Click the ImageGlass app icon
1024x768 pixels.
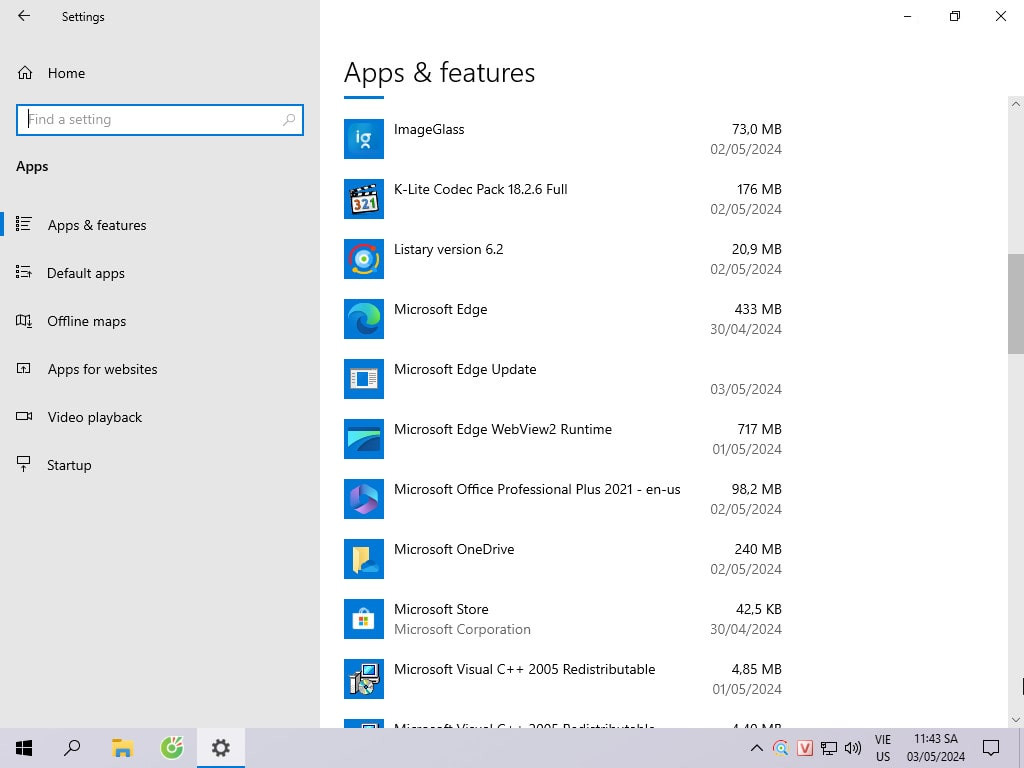[364, 139]
